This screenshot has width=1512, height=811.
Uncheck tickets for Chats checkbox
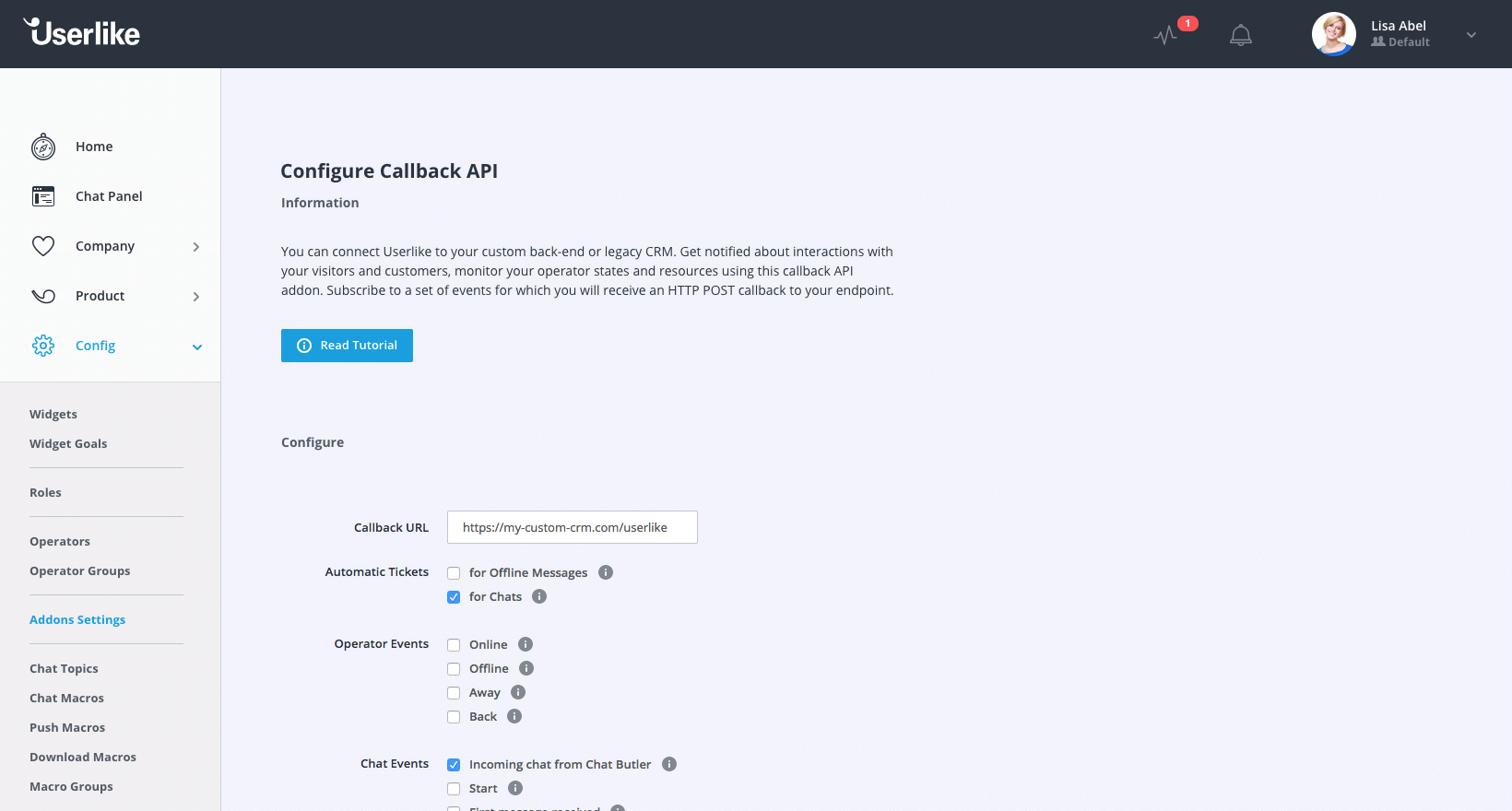pos(454,597)
